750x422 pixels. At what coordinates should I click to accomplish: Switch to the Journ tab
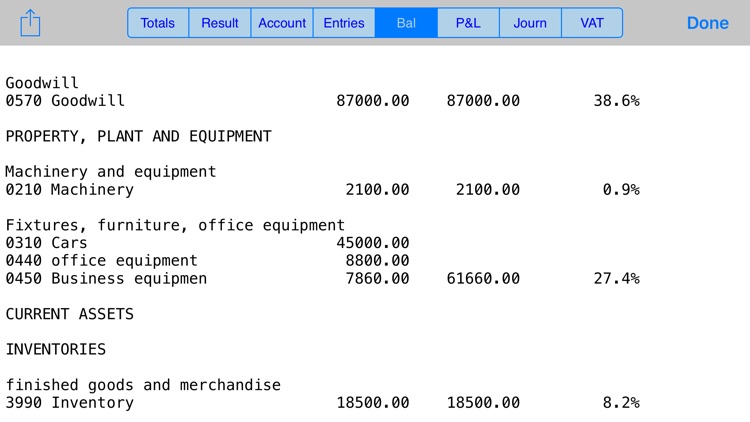tap(530, 23)
